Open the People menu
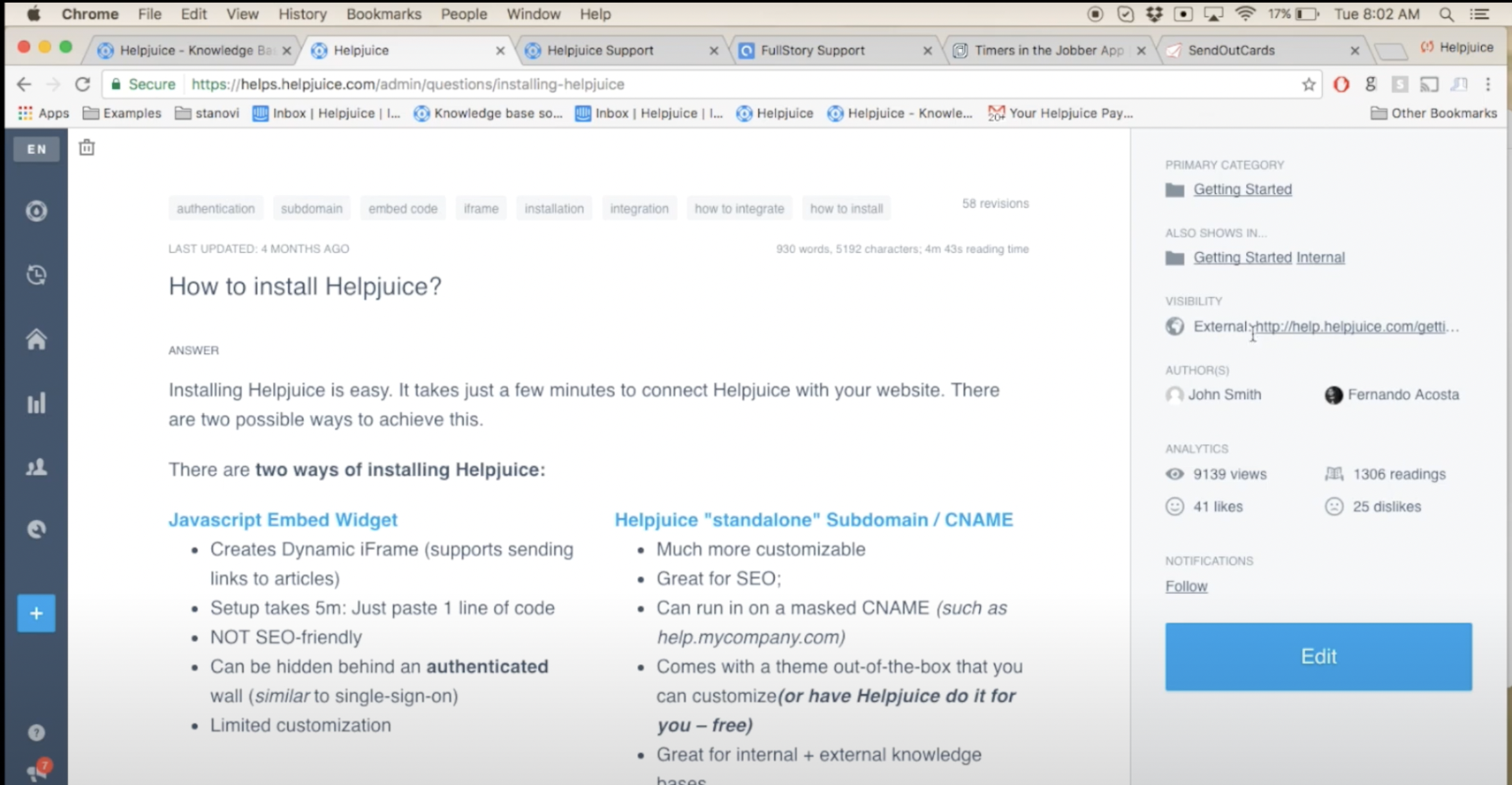Image resolution: width=1512 pixels, height=785 pixels. coord(464,14)
